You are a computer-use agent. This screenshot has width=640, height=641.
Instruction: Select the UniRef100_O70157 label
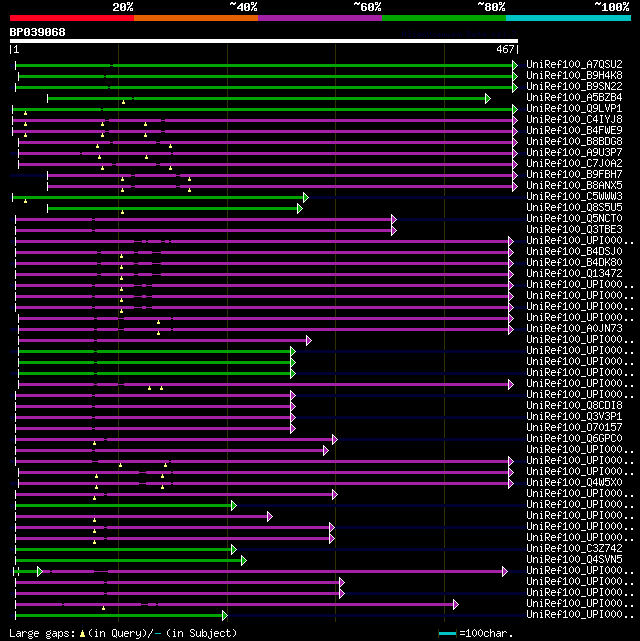(574, 428)
